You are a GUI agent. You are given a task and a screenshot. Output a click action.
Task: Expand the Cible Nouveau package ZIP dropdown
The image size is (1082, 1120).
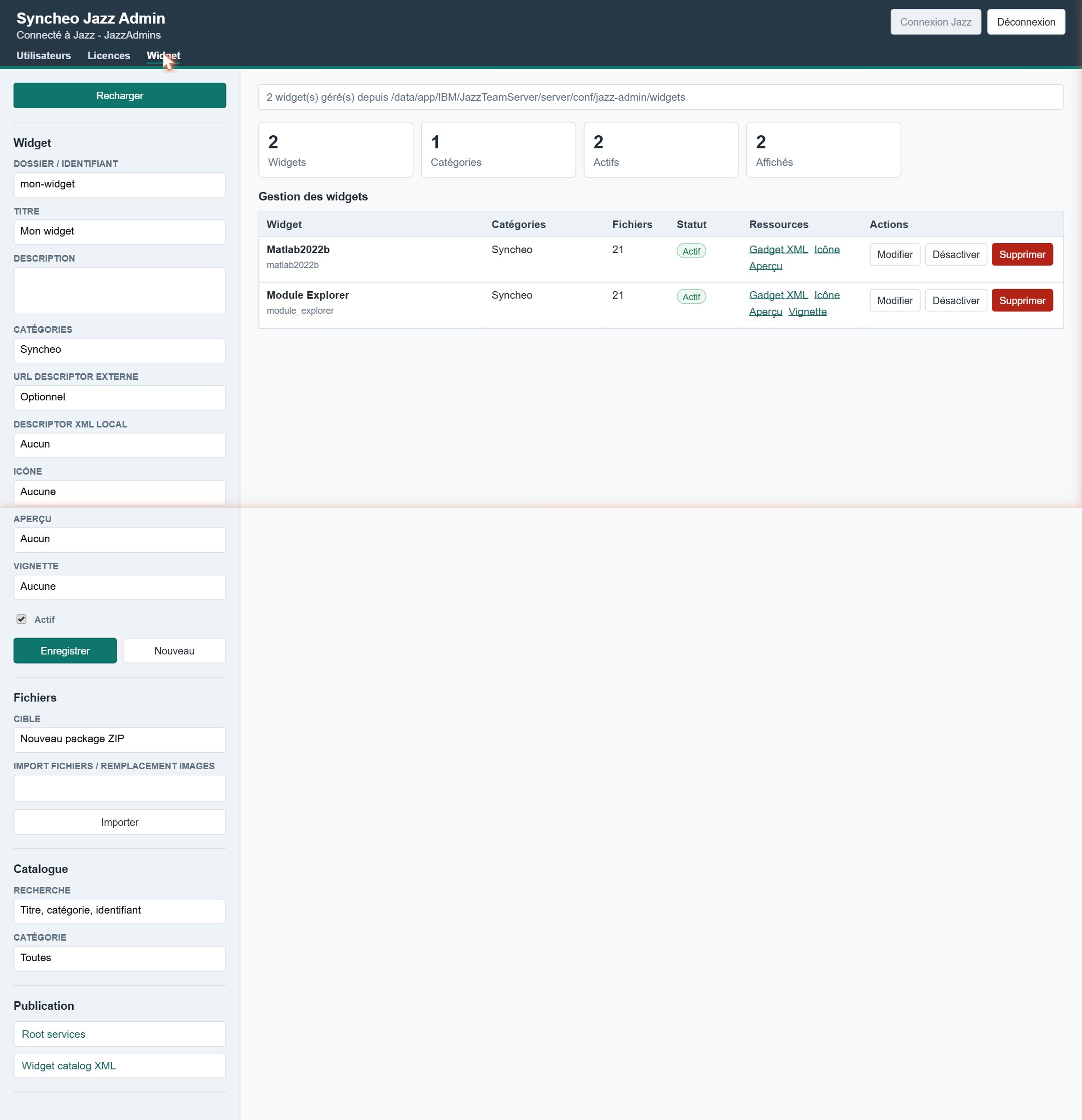(x=119, y=740)
